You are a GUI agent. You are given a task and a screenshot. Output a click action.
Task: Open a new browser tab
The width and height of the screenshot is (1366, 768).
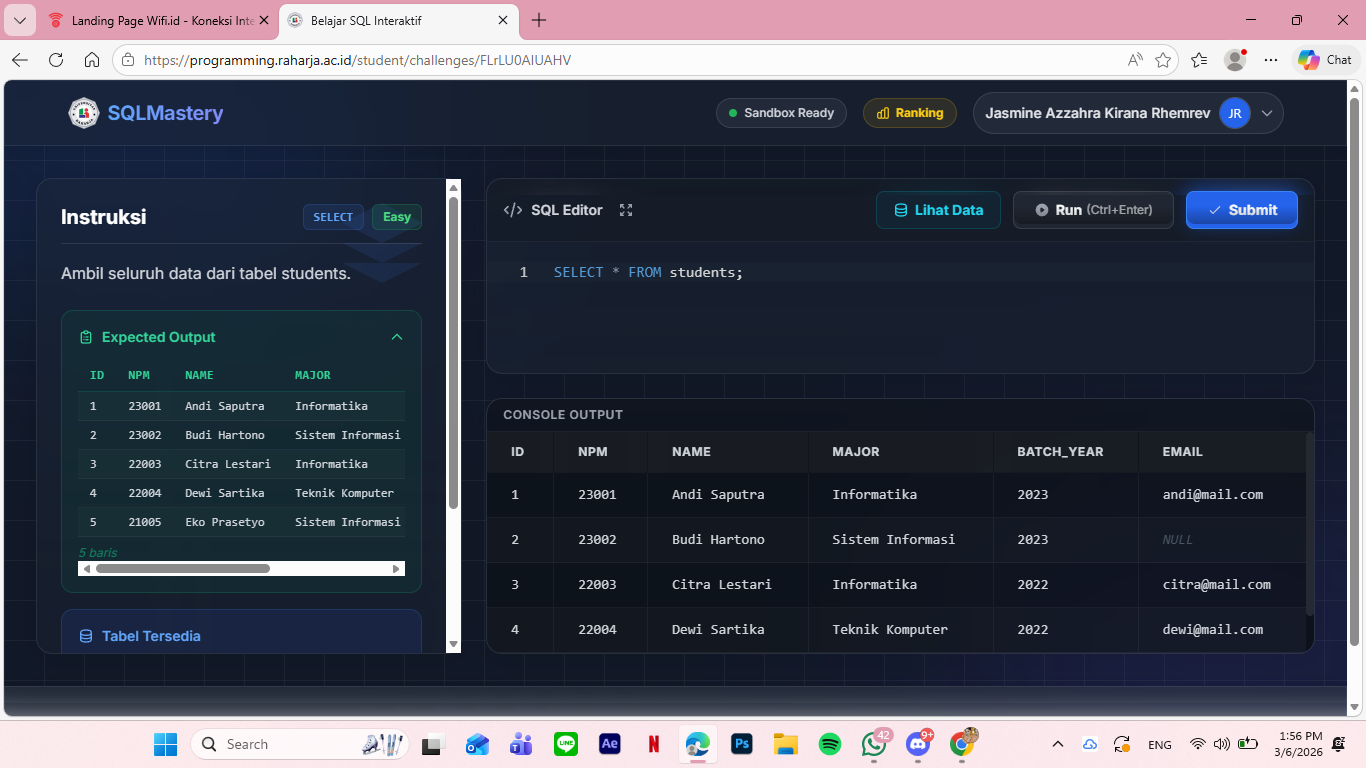click(x=539, y=20)
